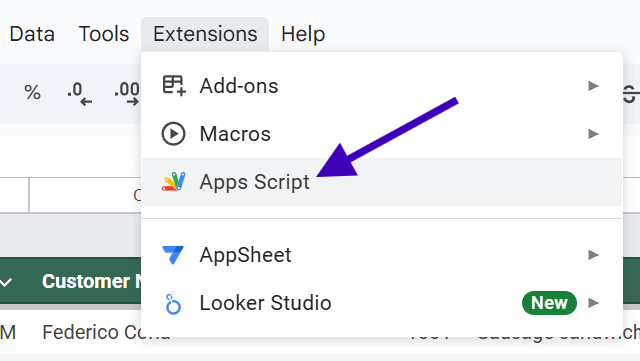This screenshot has width=640, height=361.
Task: Expand the Add-ons submenu arrow
Action: click(593, 86)
